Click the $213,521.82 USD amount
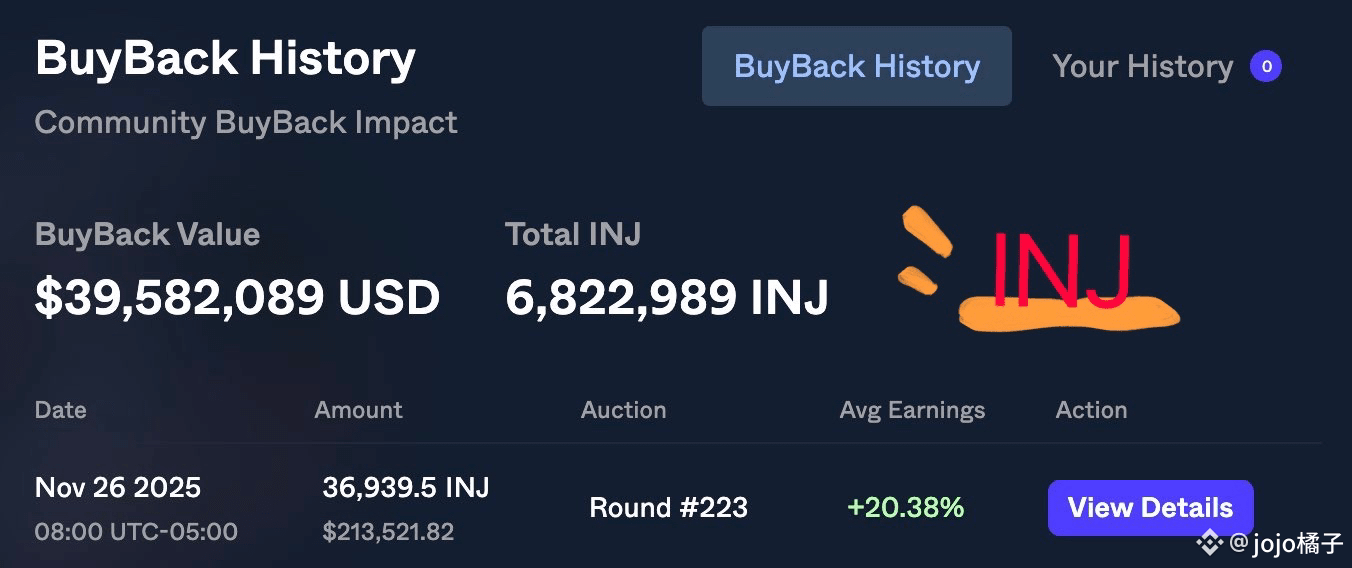Screen dimensions: 1352x568 (x=388, y=532)
